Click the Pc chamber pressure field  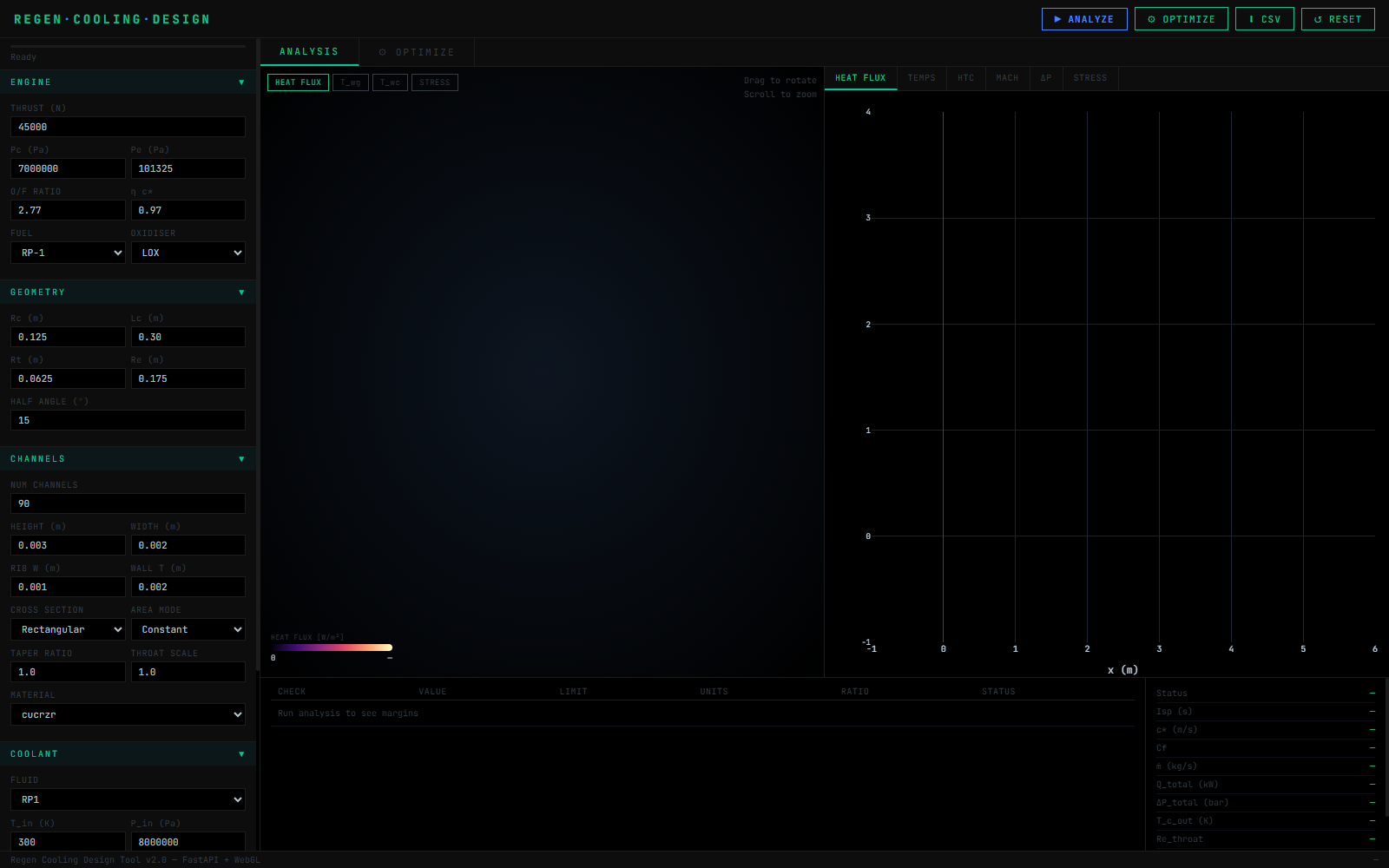click(x=68, y=168)
